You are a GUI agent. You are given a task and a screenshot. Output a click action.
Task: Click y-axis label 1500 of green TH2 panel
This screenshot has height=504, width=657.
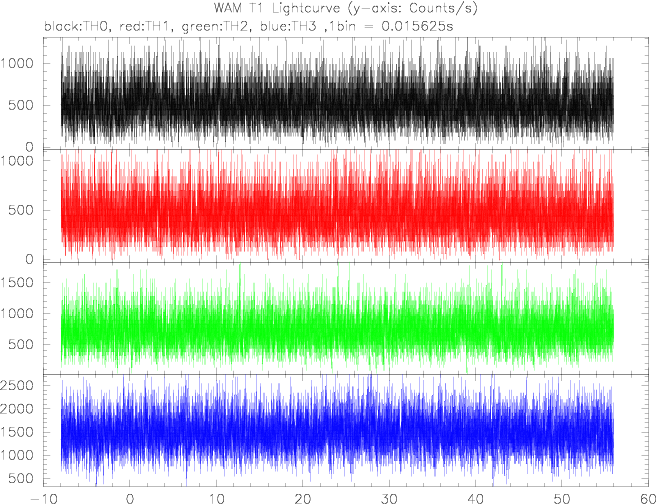click(x=17, y=283)
